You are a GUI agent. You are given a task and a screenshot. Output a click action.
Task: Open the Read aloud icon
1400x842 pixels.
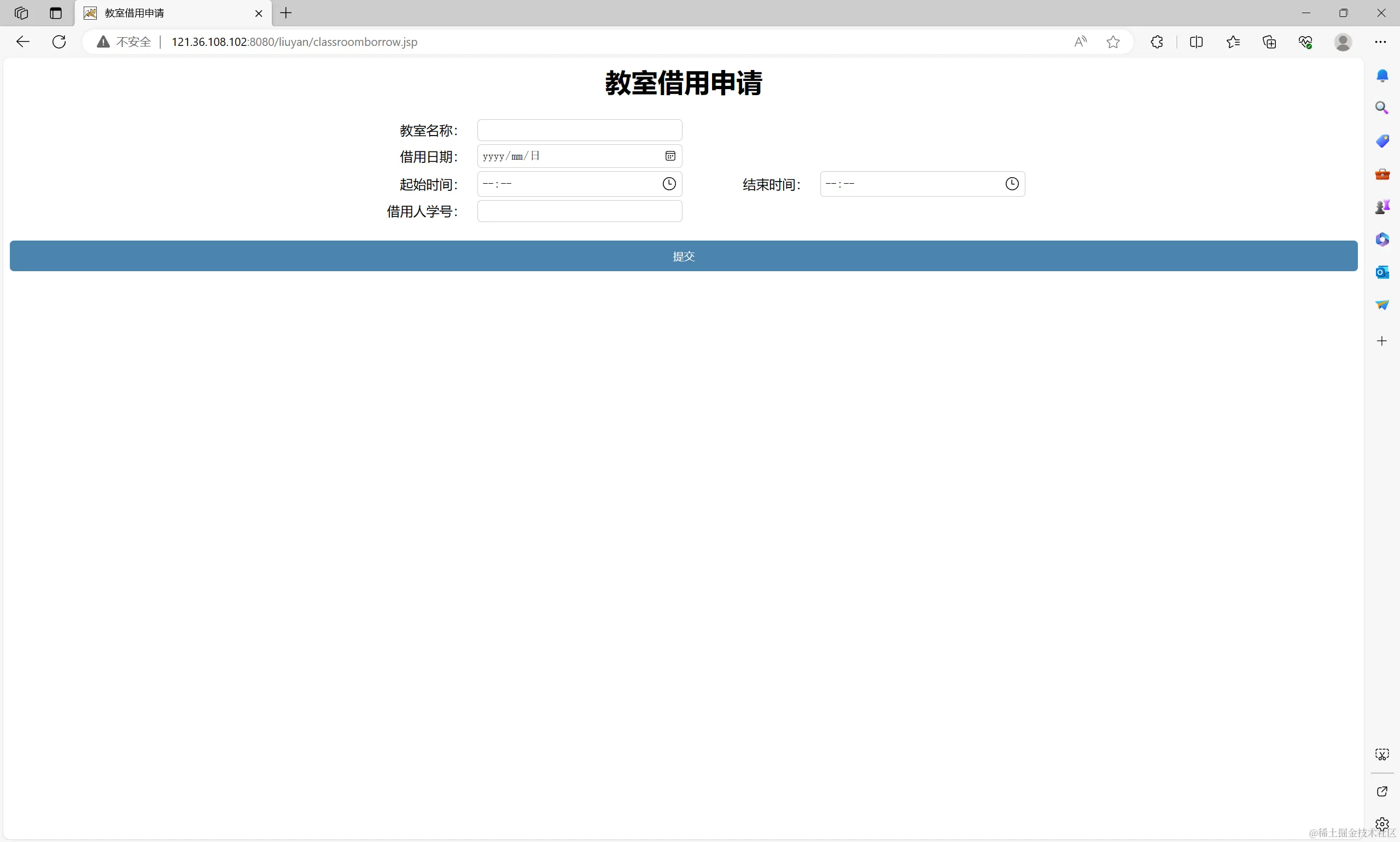pyautogui.click(x=1081, y=42)
